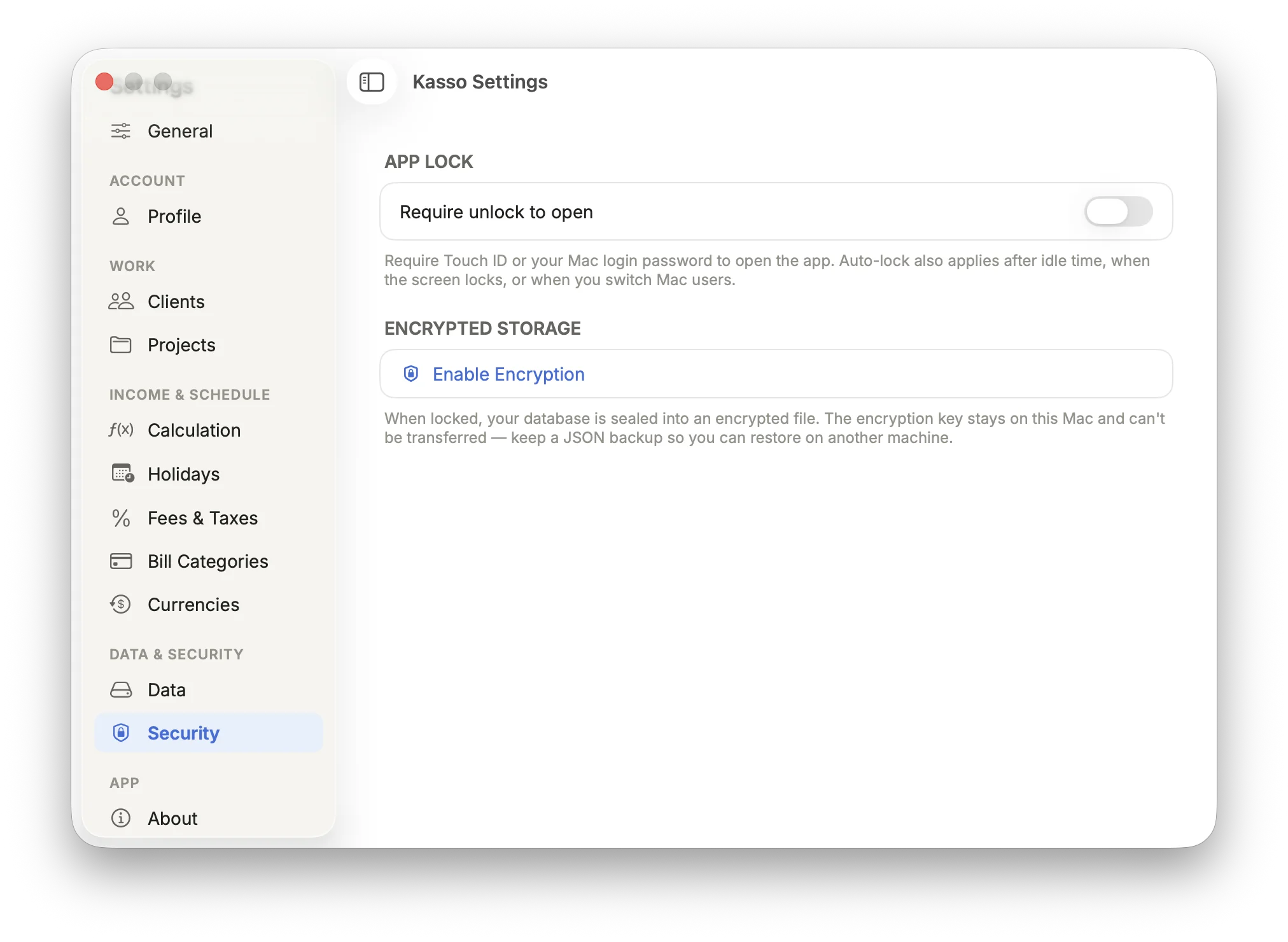Click the APP LOCK section heading
Screen dimensions: 1288x942
pos(429,162)
